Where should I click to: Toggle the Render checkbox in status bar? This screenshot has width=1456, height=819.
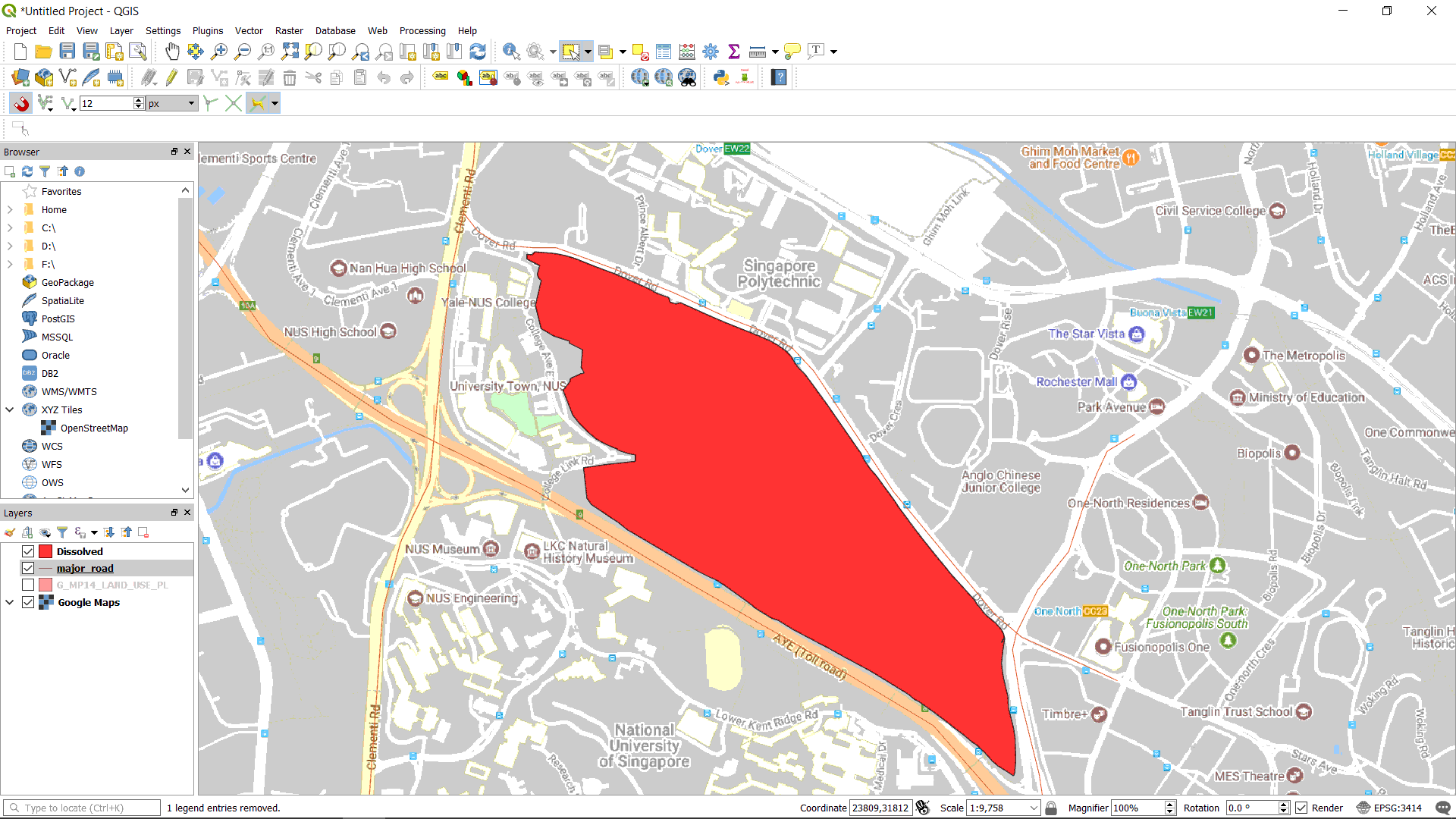[x=1301, y=808]
